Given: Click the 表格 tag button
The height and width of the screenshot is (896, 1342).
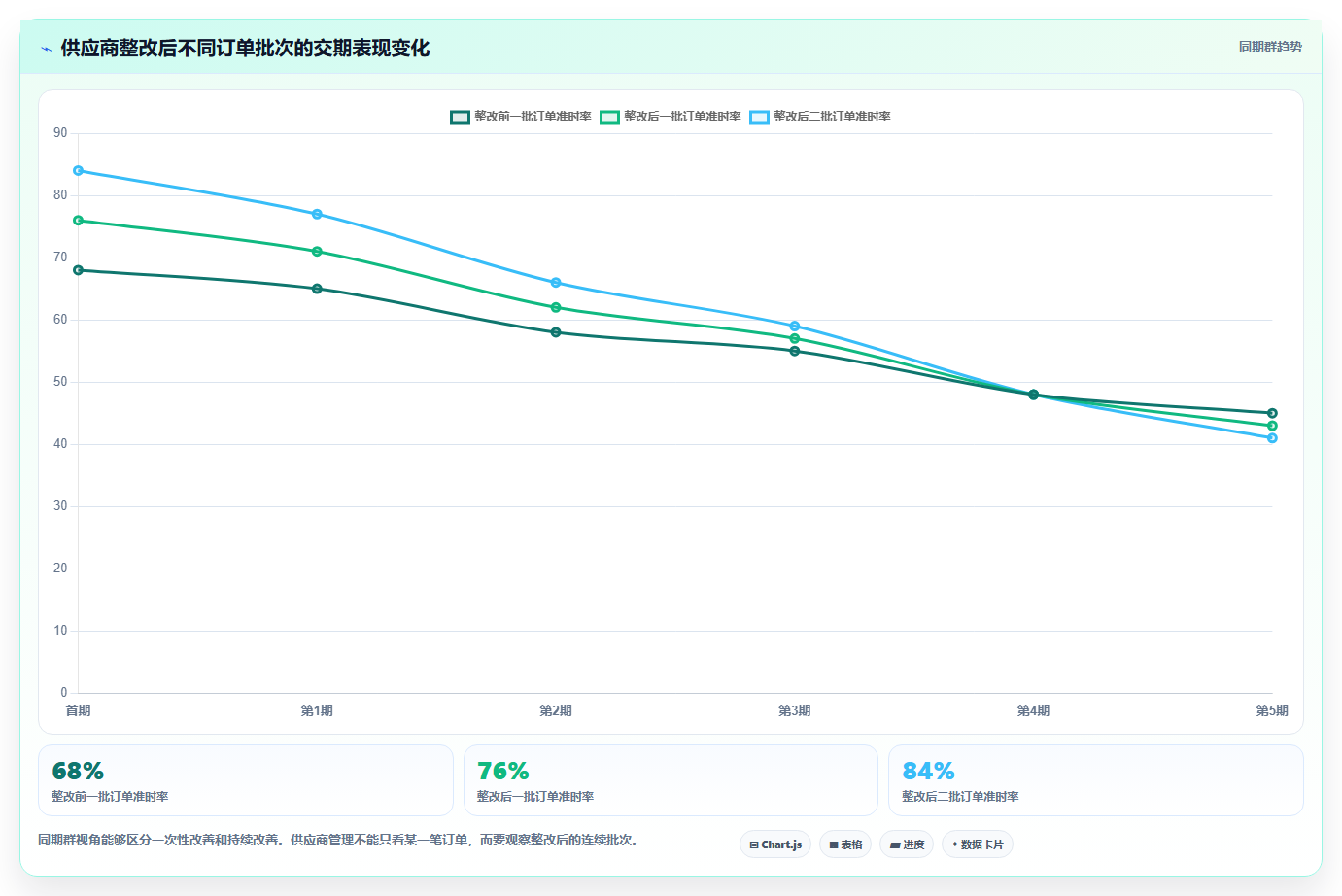Looking at the screenshot, I should [845, 844].
